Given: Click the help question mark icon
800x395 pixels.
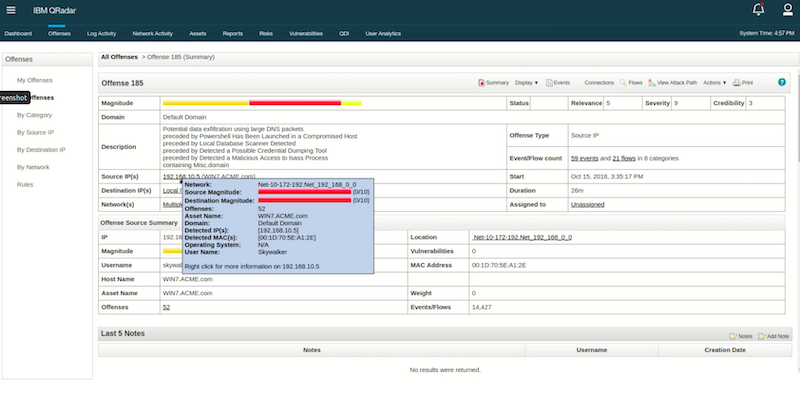Looking at the screenshot, I should pyautogui.click(x=782, y=82).
